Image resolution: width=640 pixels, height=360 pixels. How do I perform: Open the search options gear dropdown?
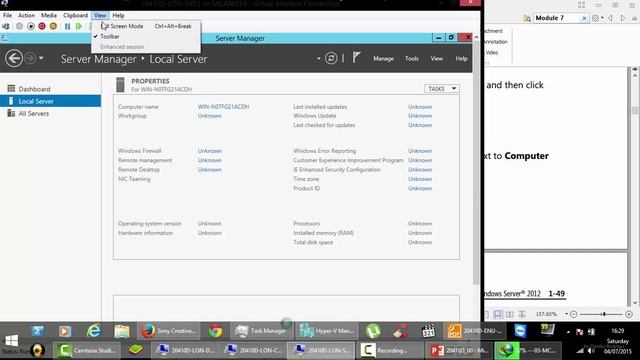pos(598,18)
